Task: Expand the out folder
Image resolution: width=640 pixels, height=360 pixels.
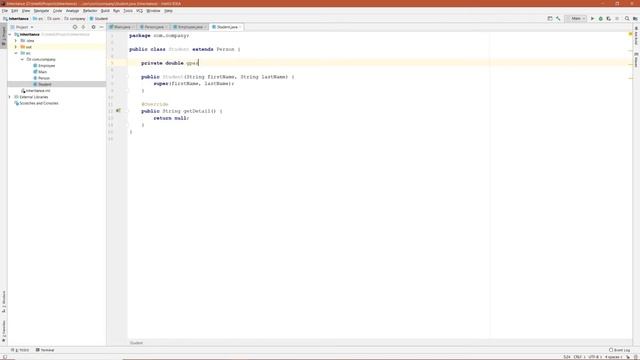Action: coord(16,47)
